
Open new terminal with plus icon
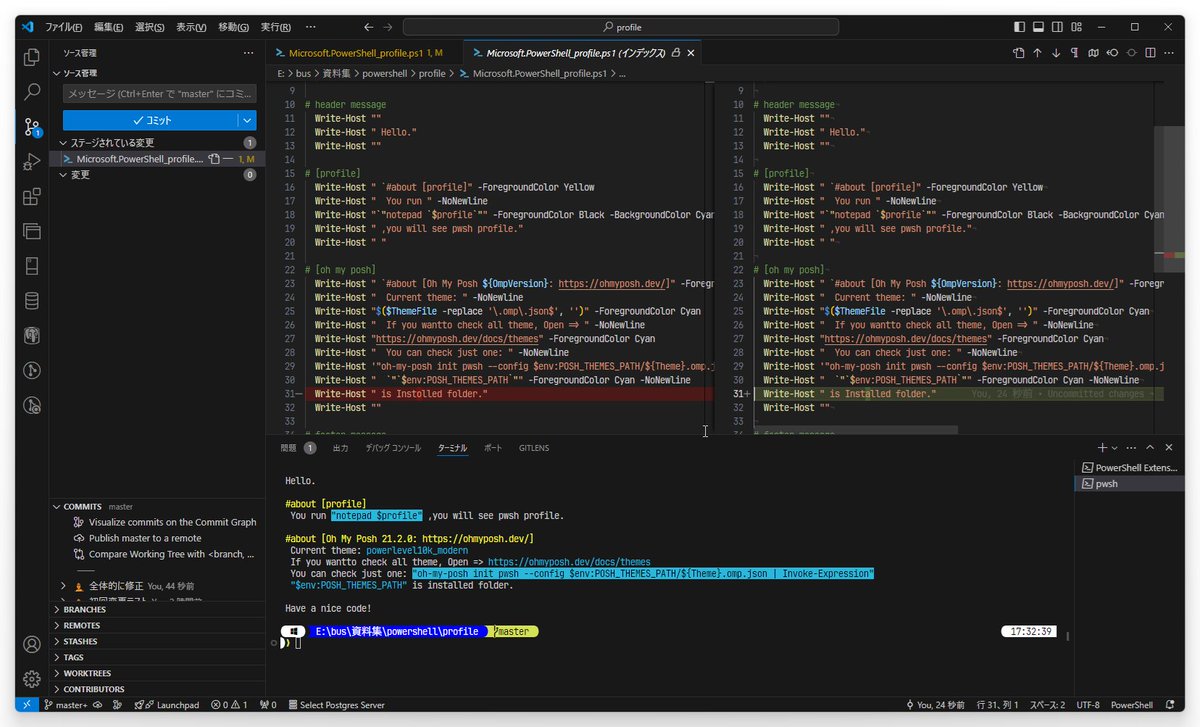pyautogui.click(x=1102, y=448)
